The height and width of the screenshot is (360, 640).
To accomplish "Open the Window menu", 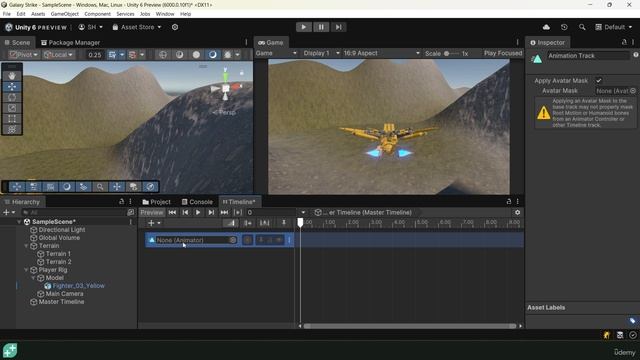I will tap(165, 14).
